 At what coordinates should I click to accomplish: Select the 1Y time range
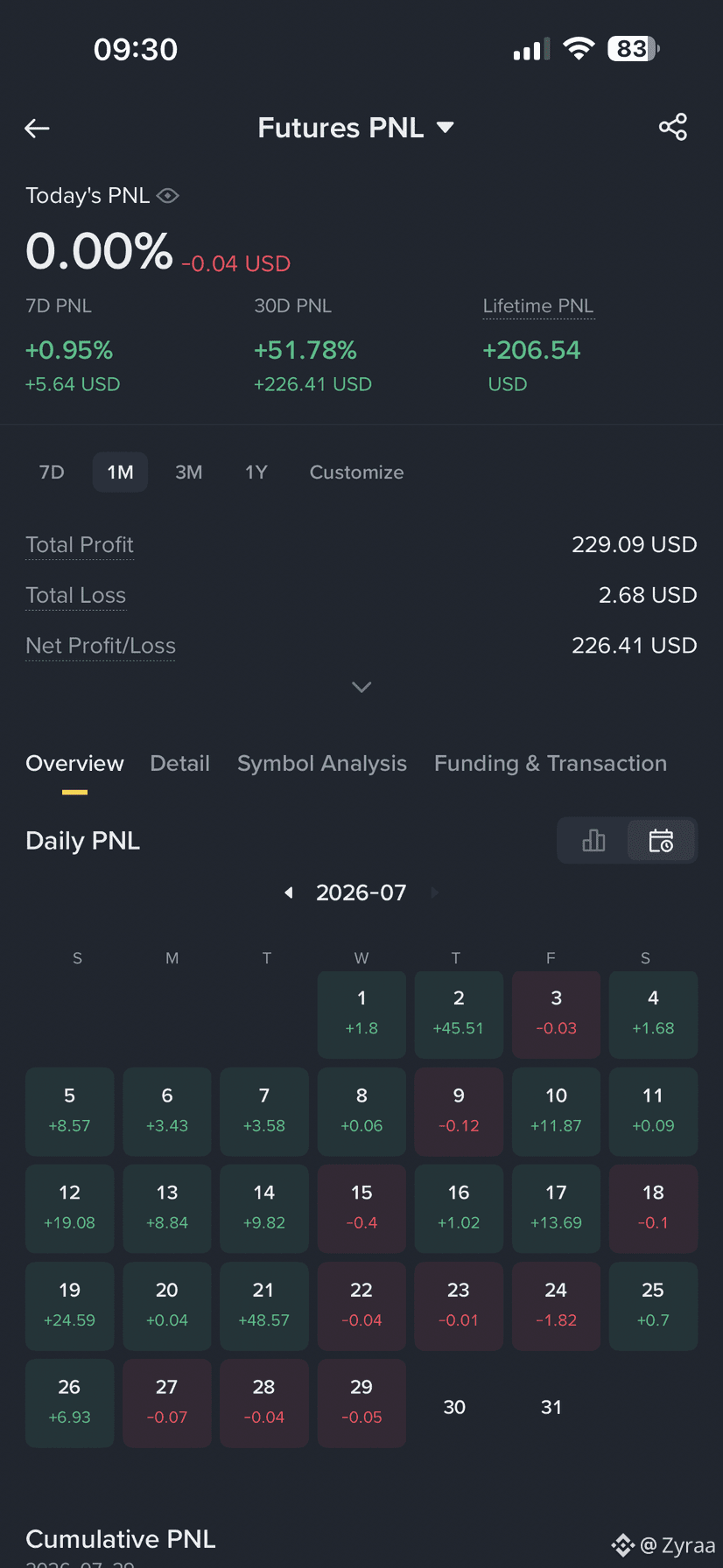tap(256, 472)
